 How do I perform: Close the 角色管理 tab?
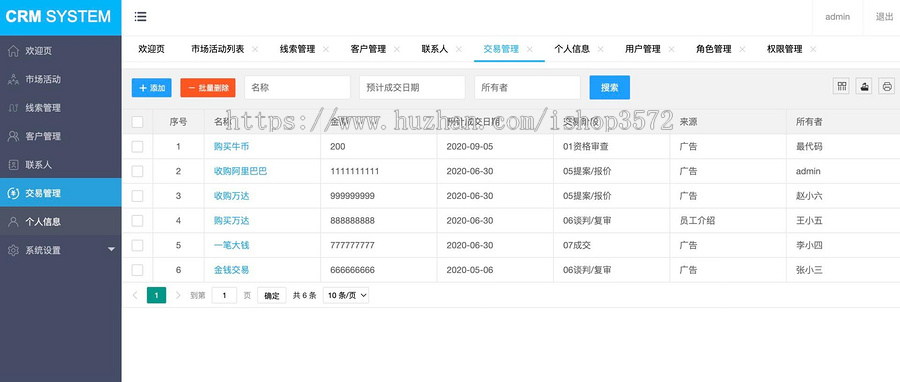pyautogui.click(x=742, y=49)
